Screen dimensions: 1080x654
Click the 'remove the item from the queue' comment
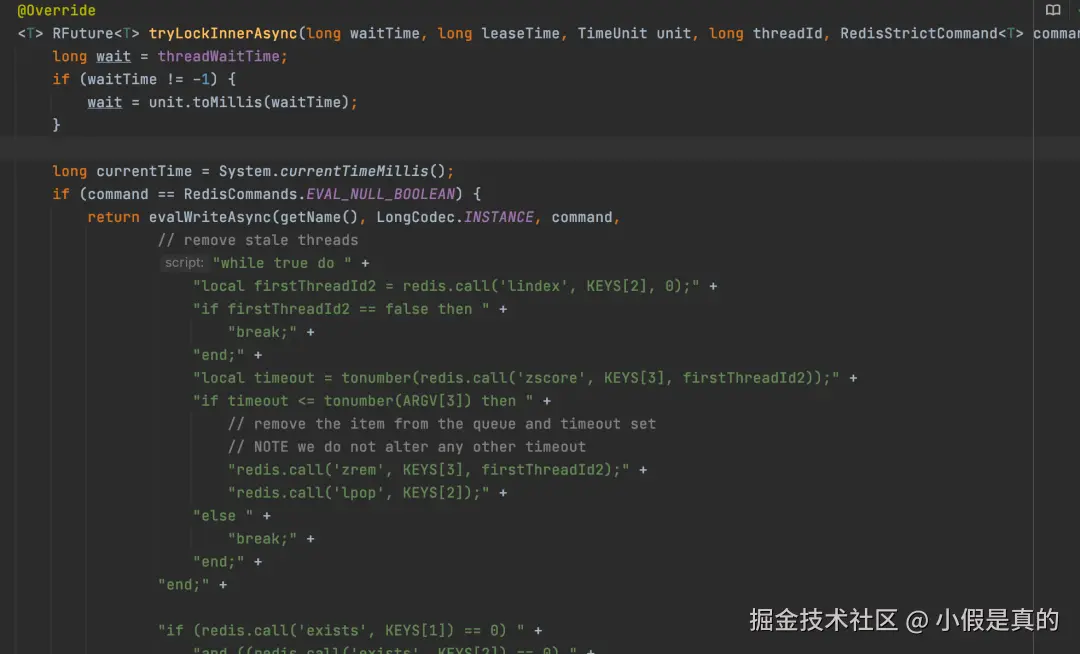(442, 424)
